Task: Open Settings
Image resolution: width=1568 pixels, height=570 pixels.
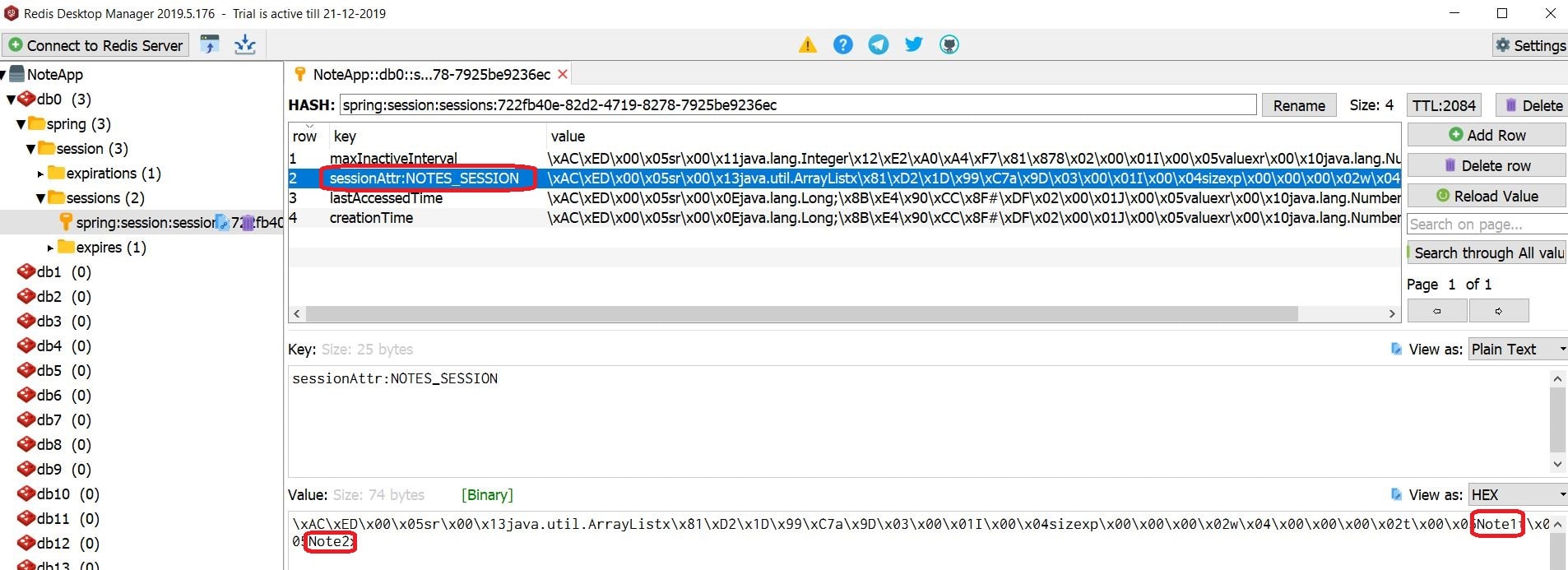Action: coord(1530,45)
